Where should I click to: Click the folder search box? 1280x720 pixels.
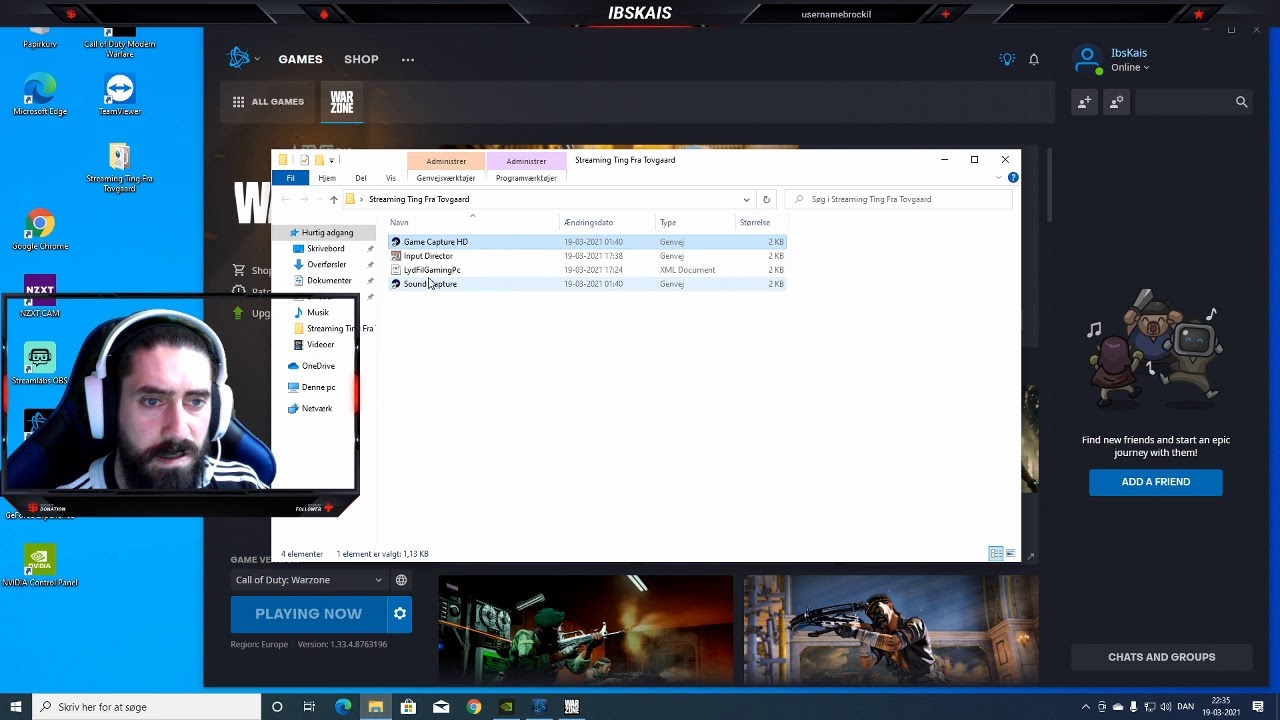899,199
